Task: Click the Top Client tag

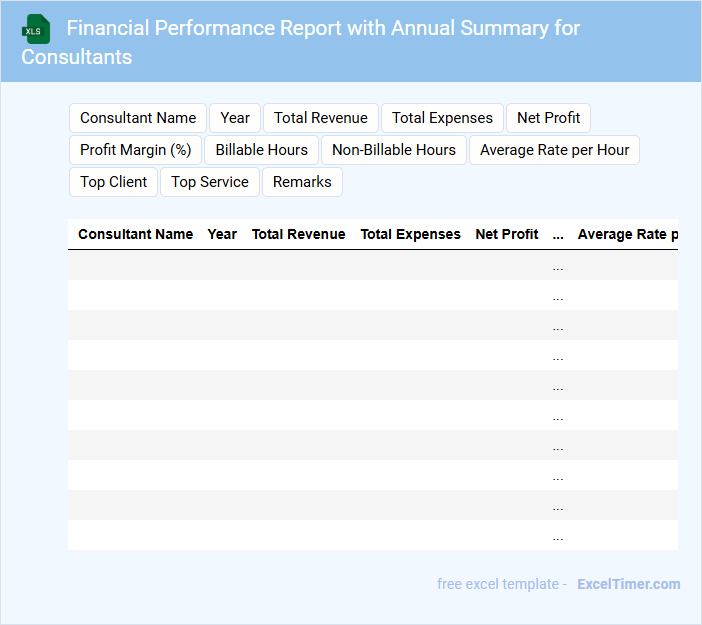Action: 114,182
